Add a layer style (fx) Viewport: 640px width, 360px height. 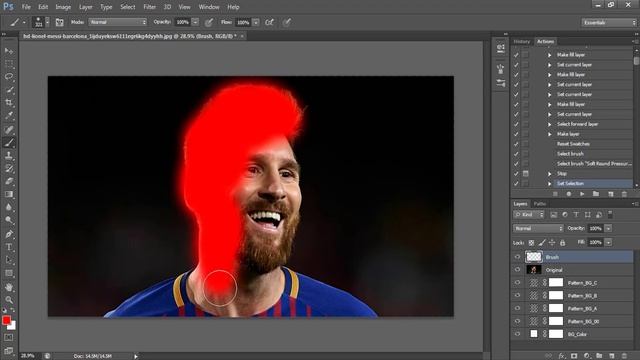coord(562,356)
